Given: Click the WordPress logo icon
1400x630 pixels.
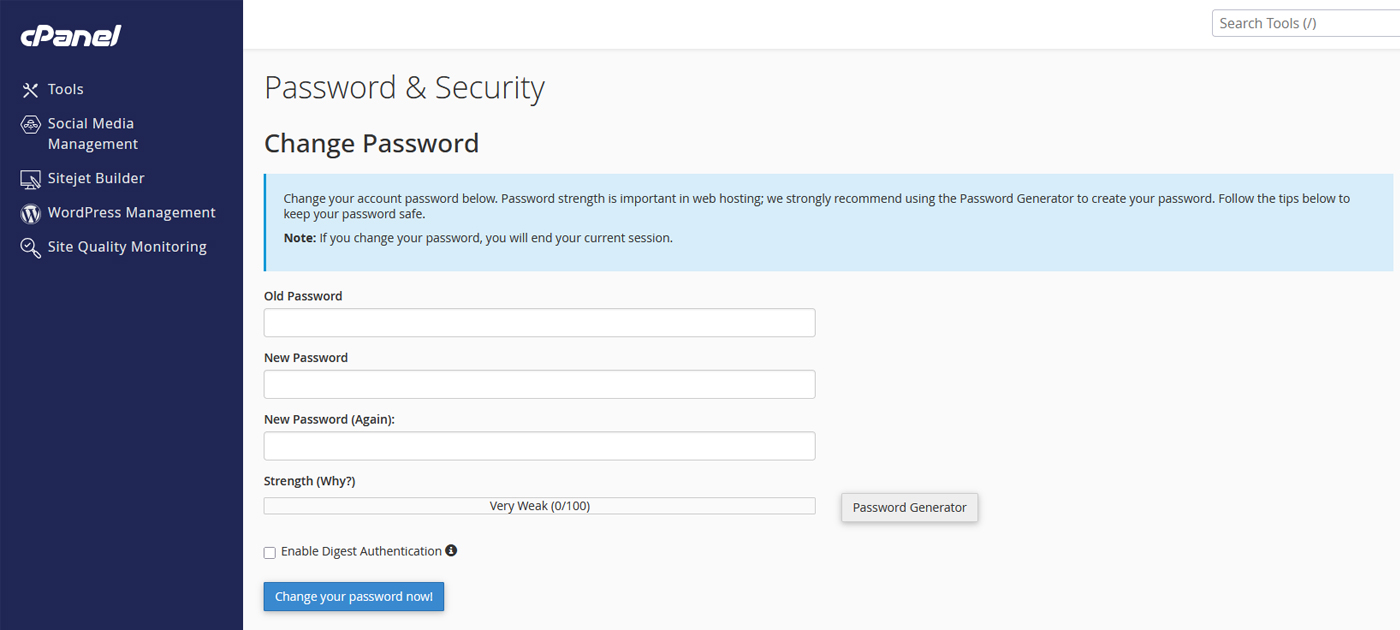Looking at the screenshot, I should click(30, 213).
